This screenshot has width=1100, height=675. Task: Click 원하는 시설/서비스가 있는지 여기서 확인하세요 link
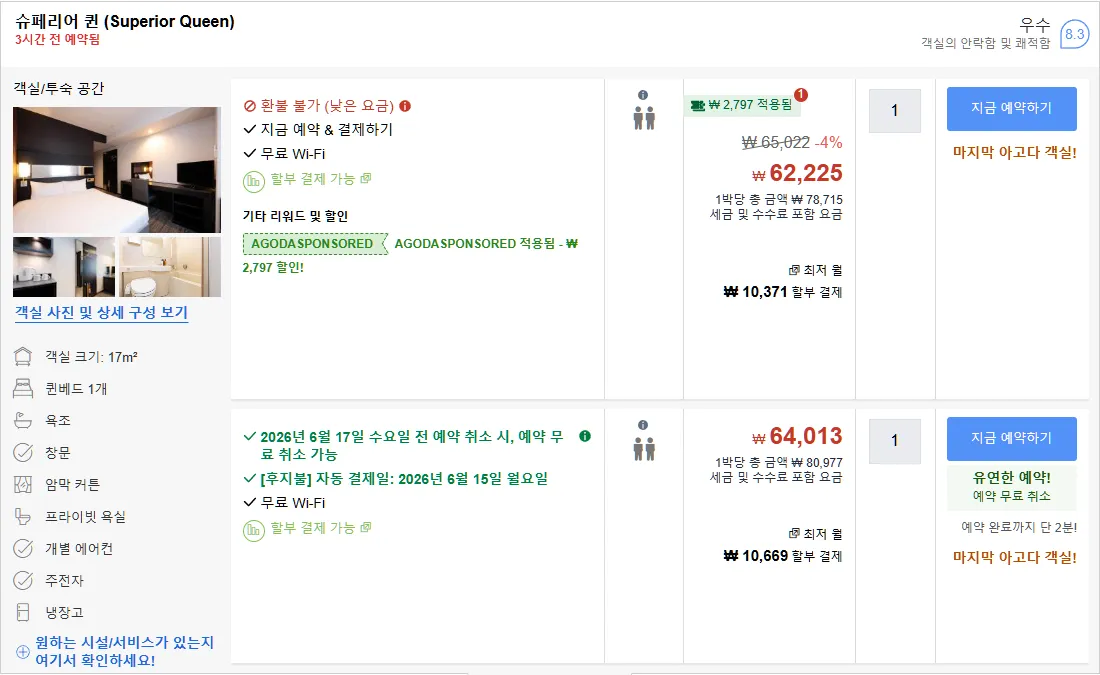click(124, 651)
